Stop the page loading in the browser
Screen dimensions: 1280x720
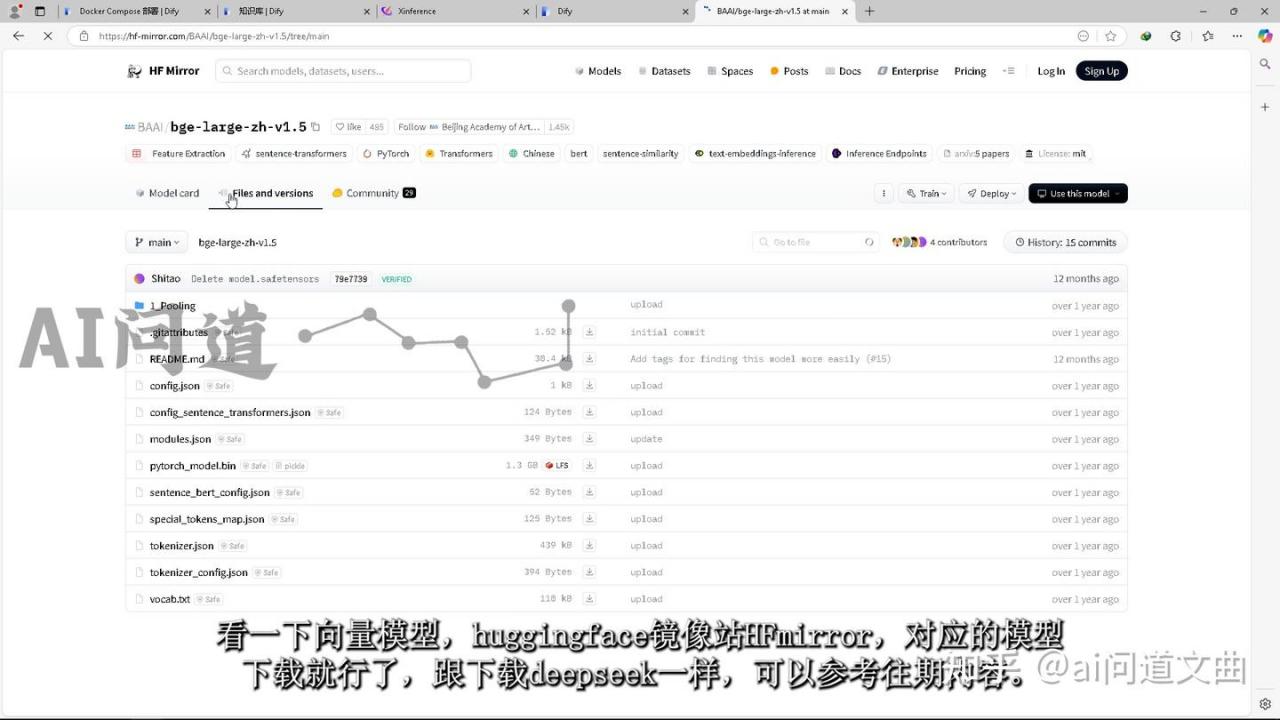[x=48, y=36]
